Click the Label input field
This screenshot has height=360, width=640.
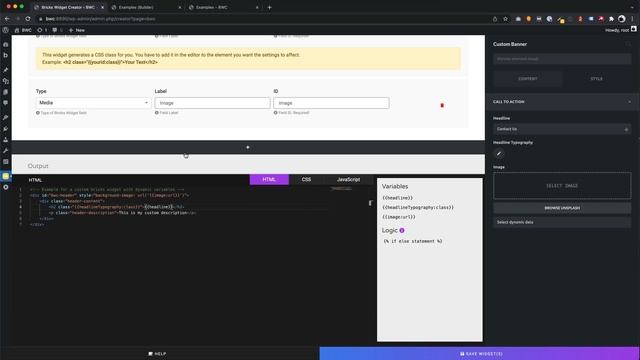[x=212, y=103]
